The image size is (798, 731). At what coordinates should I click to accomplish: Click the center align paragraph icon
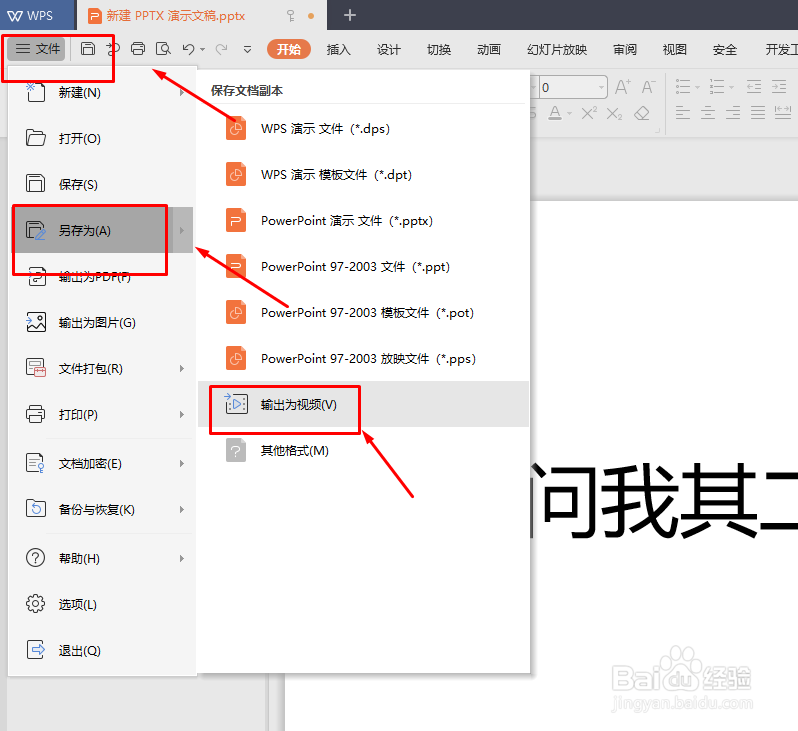pos(708,113)
